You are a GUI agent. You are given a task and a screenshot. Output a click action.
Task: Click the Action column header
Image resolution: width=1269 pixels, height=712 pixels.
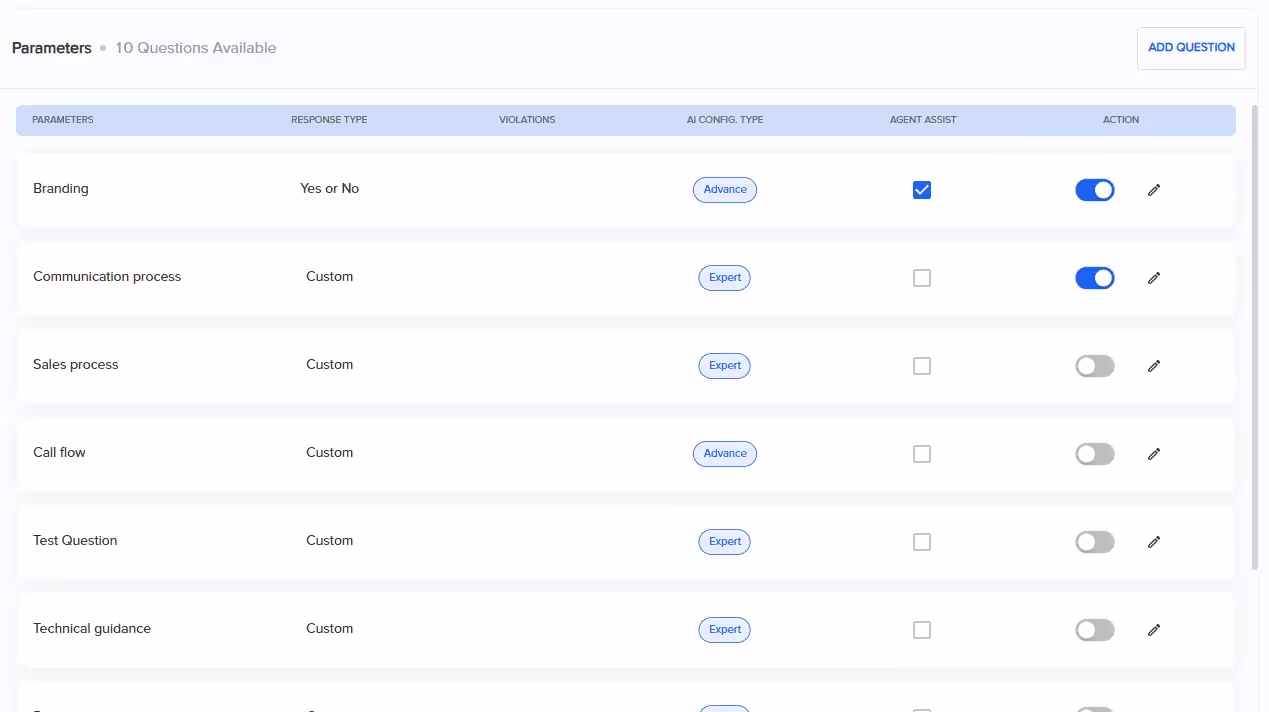(x=1121, y=120)
